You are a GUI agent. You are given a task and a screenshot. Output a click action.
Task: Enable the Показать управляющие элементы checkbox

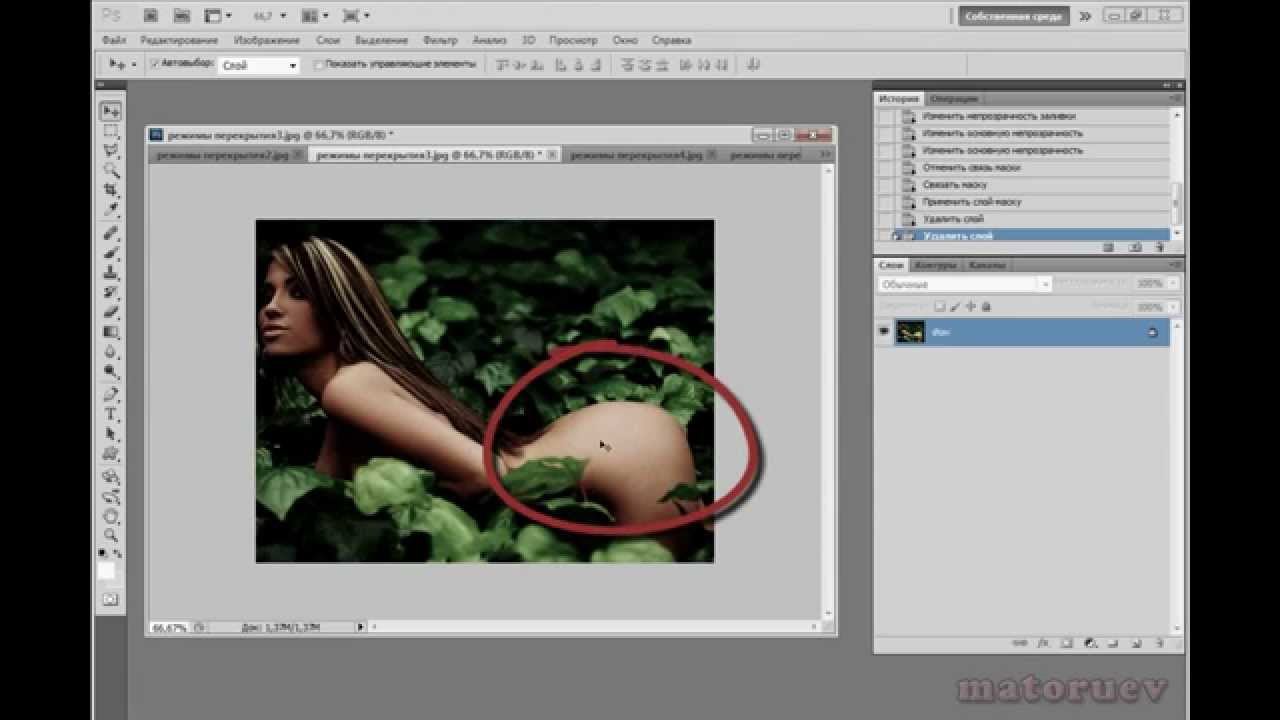(319, 64)
